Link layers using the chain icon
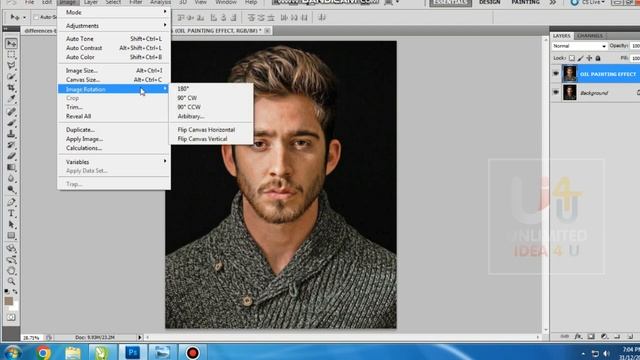This screenshot has width=640, height=360. pos(564,337)
